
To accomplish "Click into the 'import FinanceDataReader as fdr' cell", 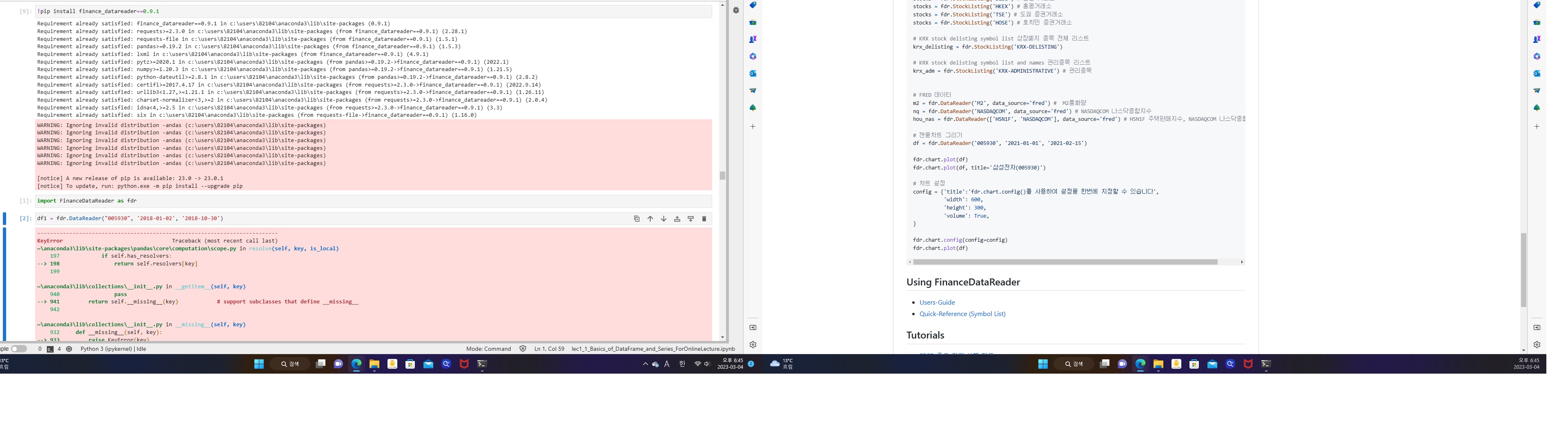I will point(373,201).
